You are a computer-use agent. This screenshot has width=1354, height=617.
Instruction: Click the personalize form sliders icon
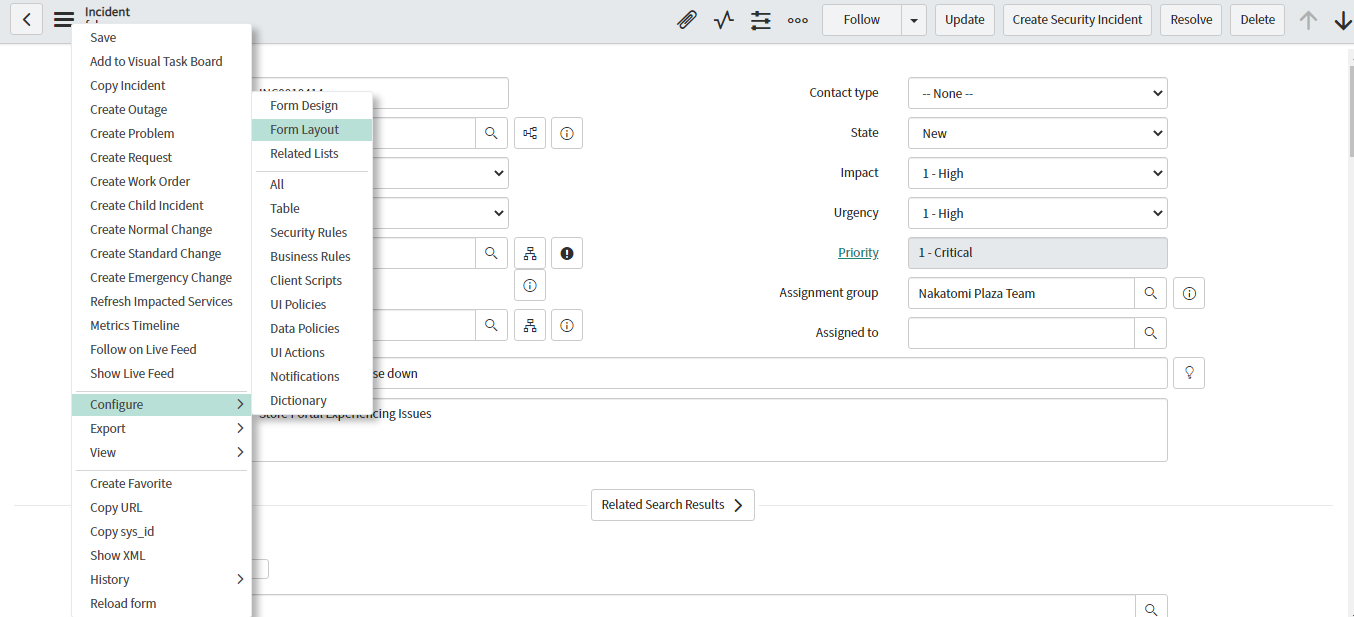761,20
